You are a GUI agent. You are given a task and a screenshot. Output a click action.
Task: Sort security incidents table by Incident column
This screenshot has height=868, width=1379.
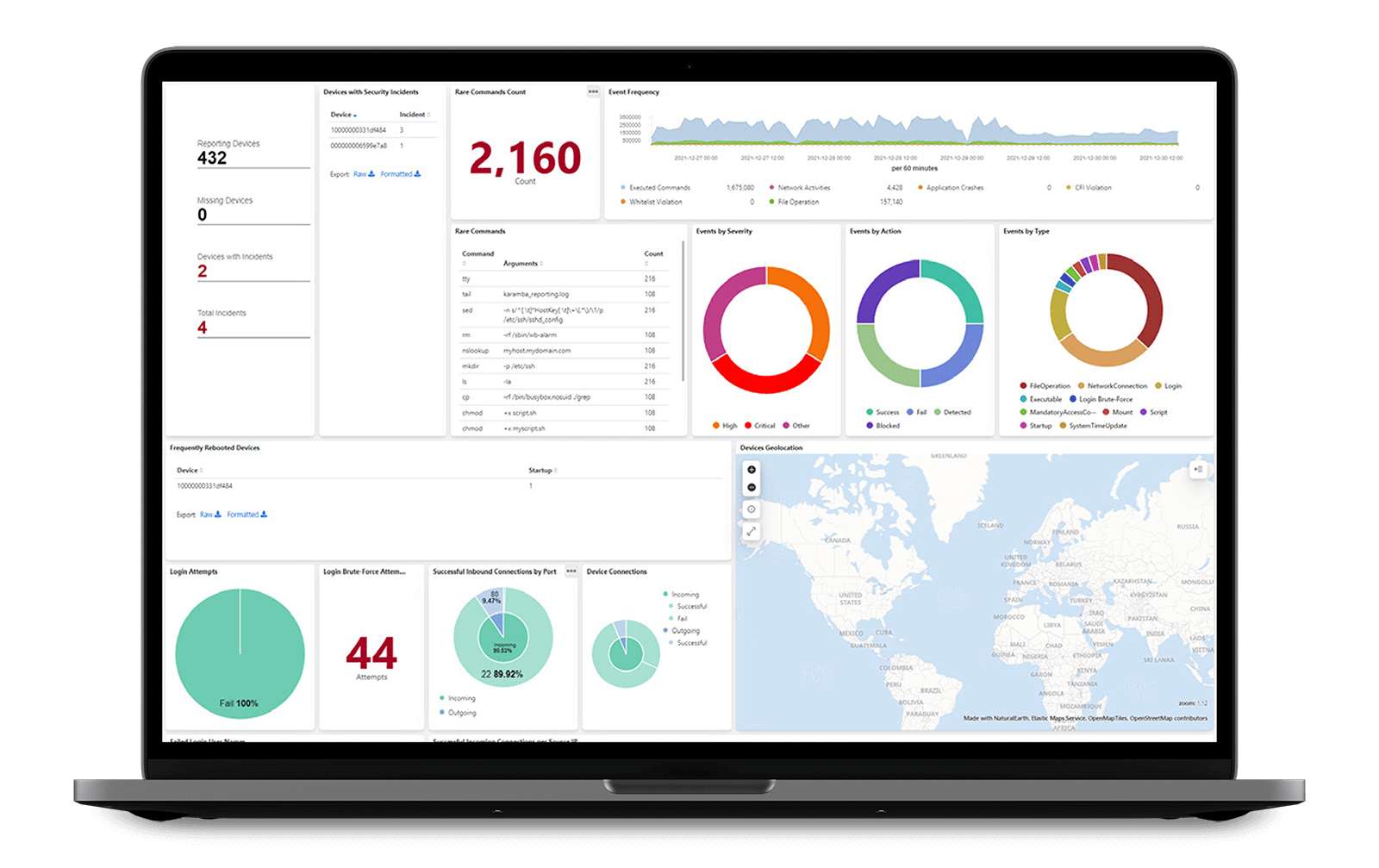(x=415, y=115)
